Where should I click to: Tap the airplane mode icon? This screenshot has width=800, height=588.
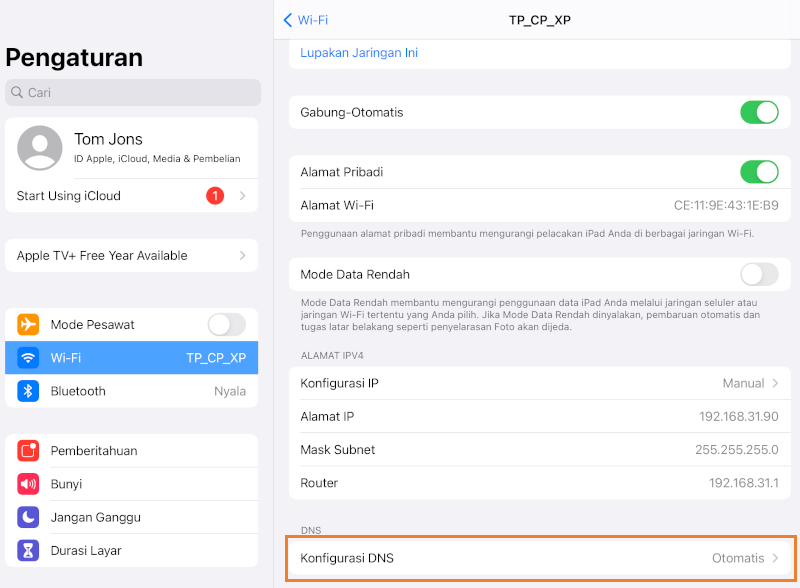pyautogui.click(x=28, y=325)
